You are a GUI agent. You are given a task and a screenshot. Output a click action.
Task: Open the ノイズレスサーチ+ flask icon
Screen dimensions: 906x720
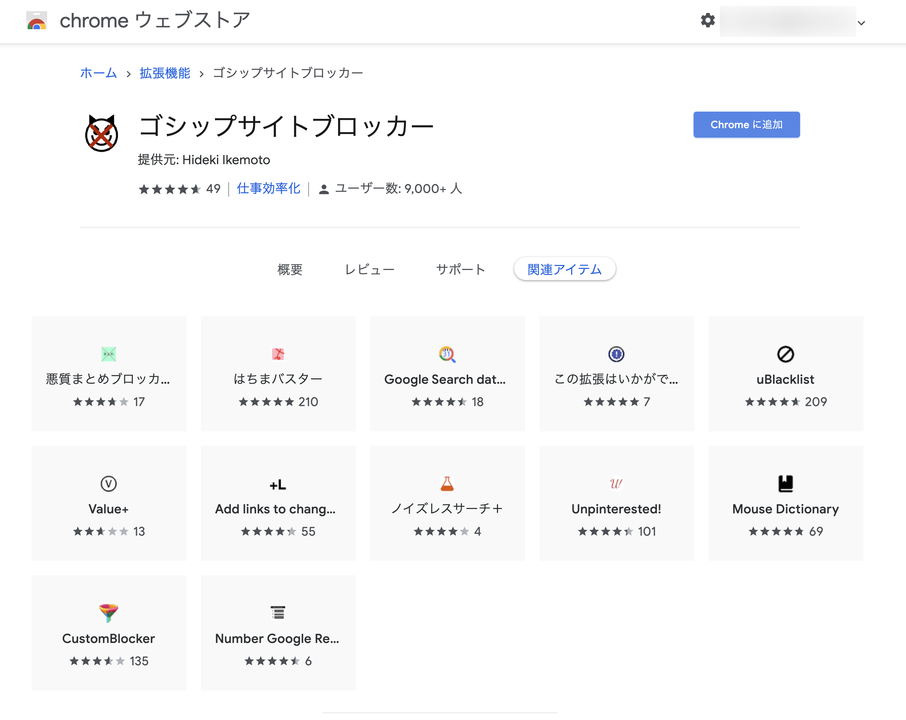447,484
